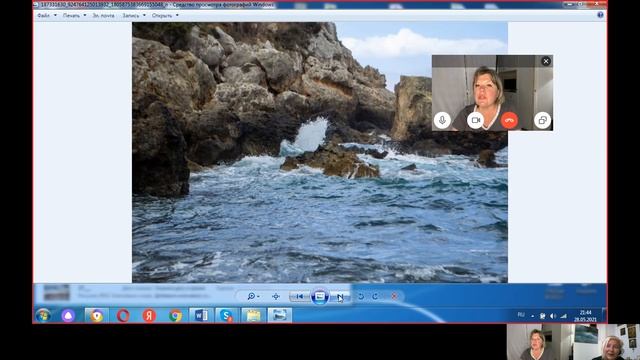This screenshot has height=360, width=640.
Task: Click Эл. почта in the menu bar
Action: tap(103, 16)
